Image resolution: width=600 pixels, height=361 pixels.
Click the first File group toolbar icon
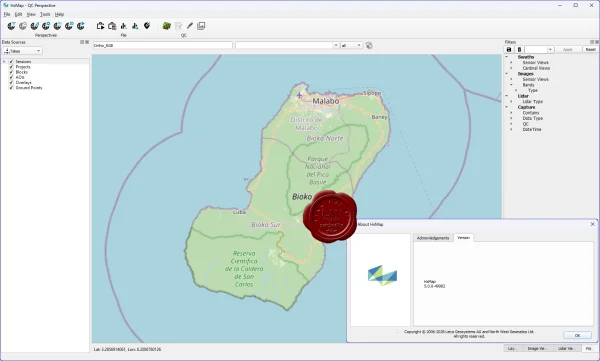pos(101,26)
